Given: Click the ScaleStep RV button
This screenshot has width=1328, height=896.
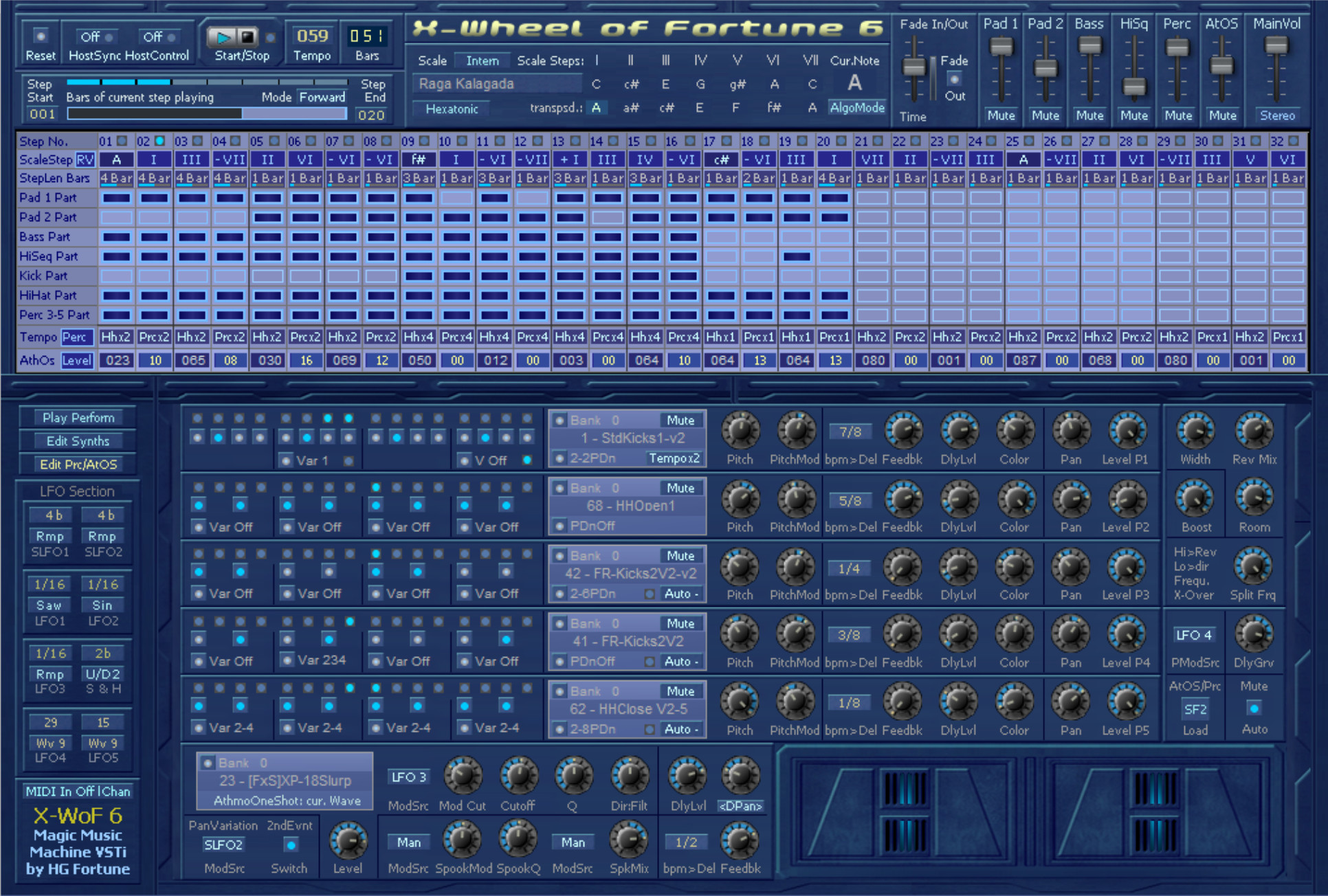Looking at the screenshot, I should (x=85, y=159).
